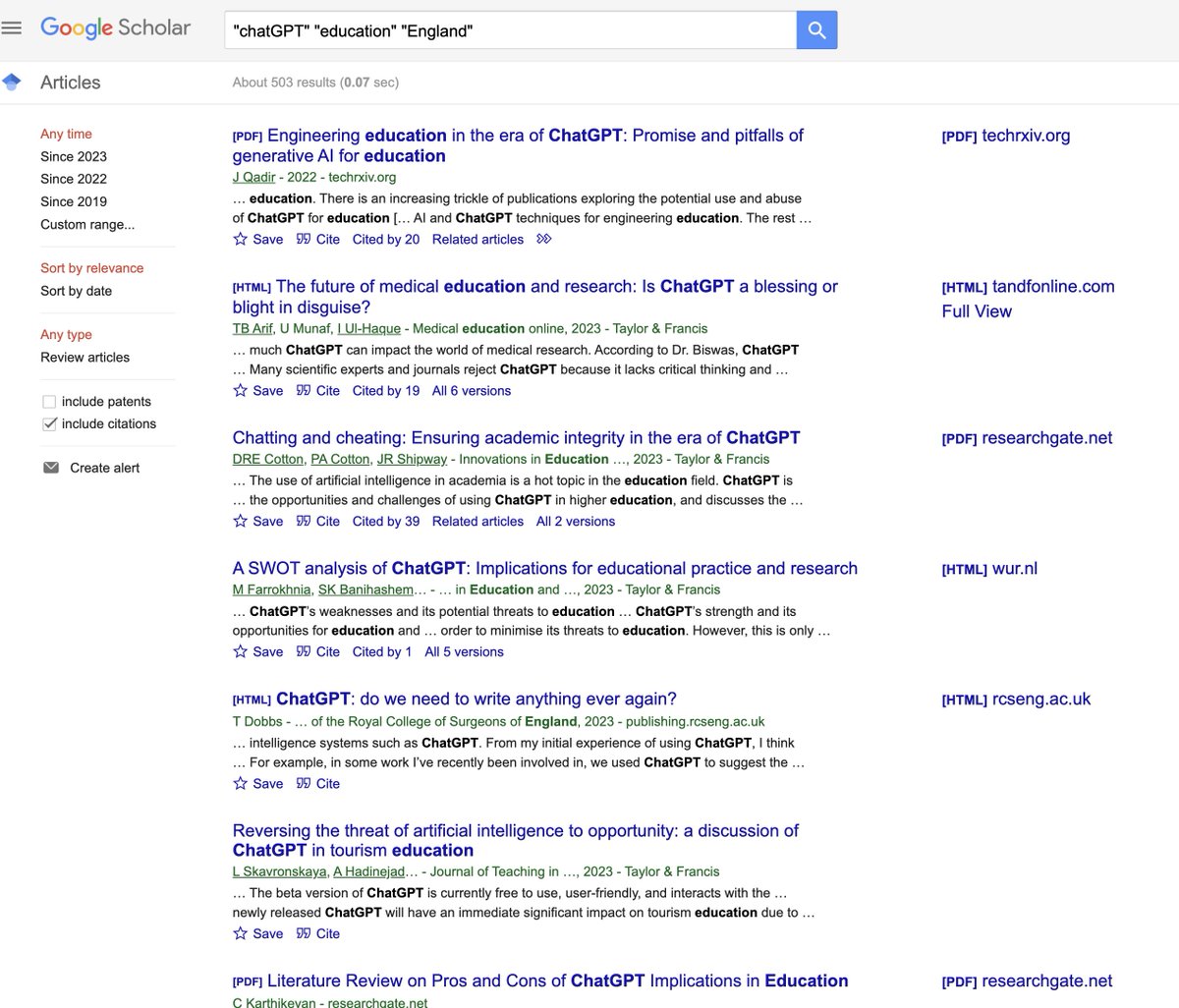Open Chatting and cheating article title
Image resolution: width=1179 pixels, height=1008 pixels.
[x=516, y=438]
